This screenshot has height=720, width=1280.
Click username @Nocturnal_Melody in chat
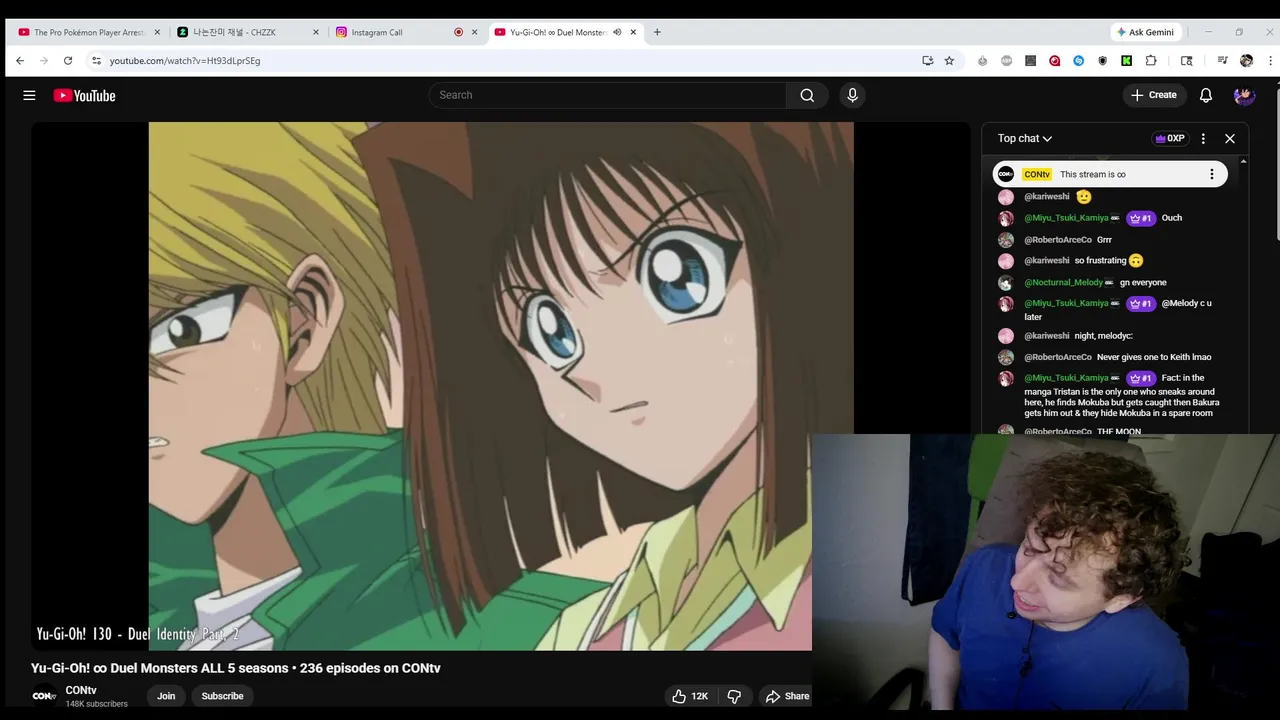coord(1063,283)
